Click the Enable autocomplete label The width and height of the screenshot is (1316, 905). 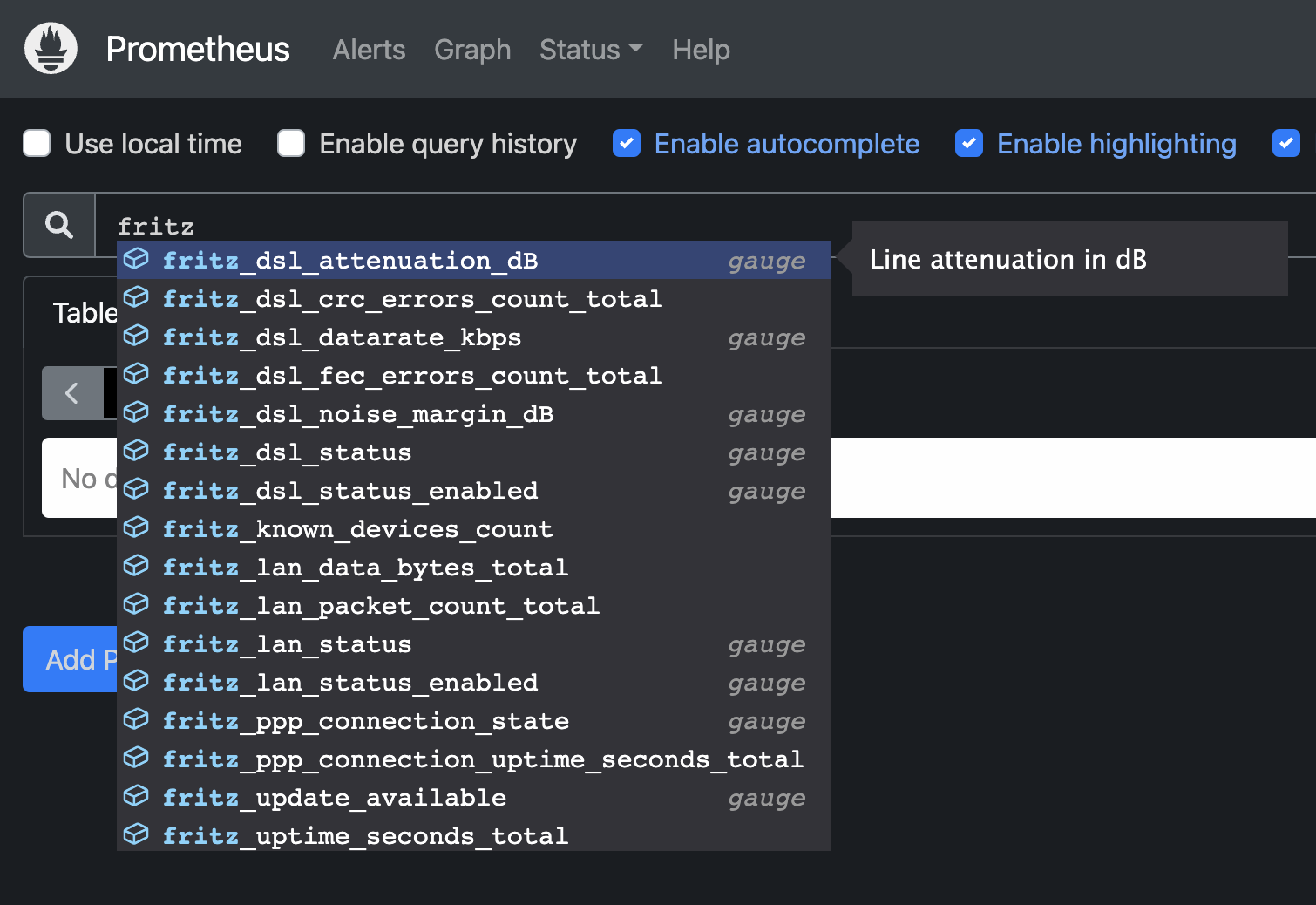coord(787,144)
